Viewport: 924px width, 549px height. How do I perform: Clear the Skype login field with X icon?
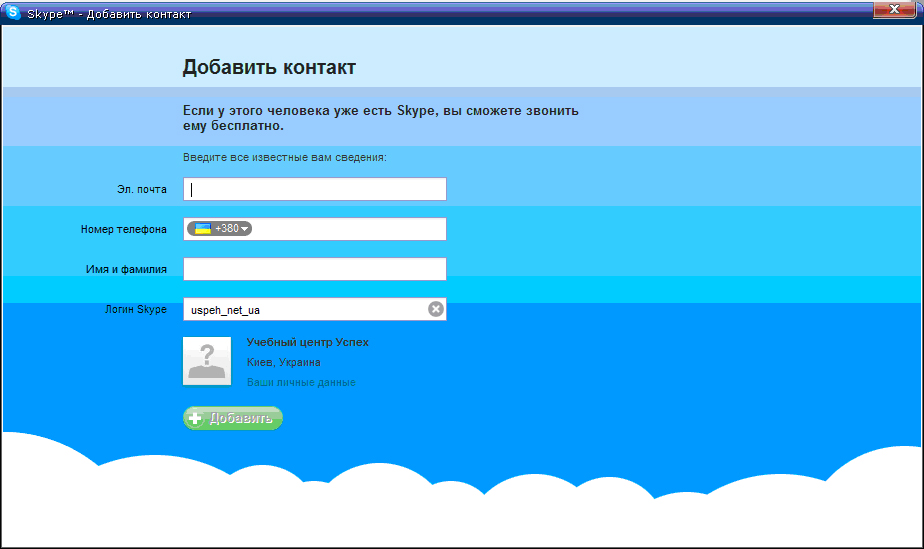tap(435, 309)
